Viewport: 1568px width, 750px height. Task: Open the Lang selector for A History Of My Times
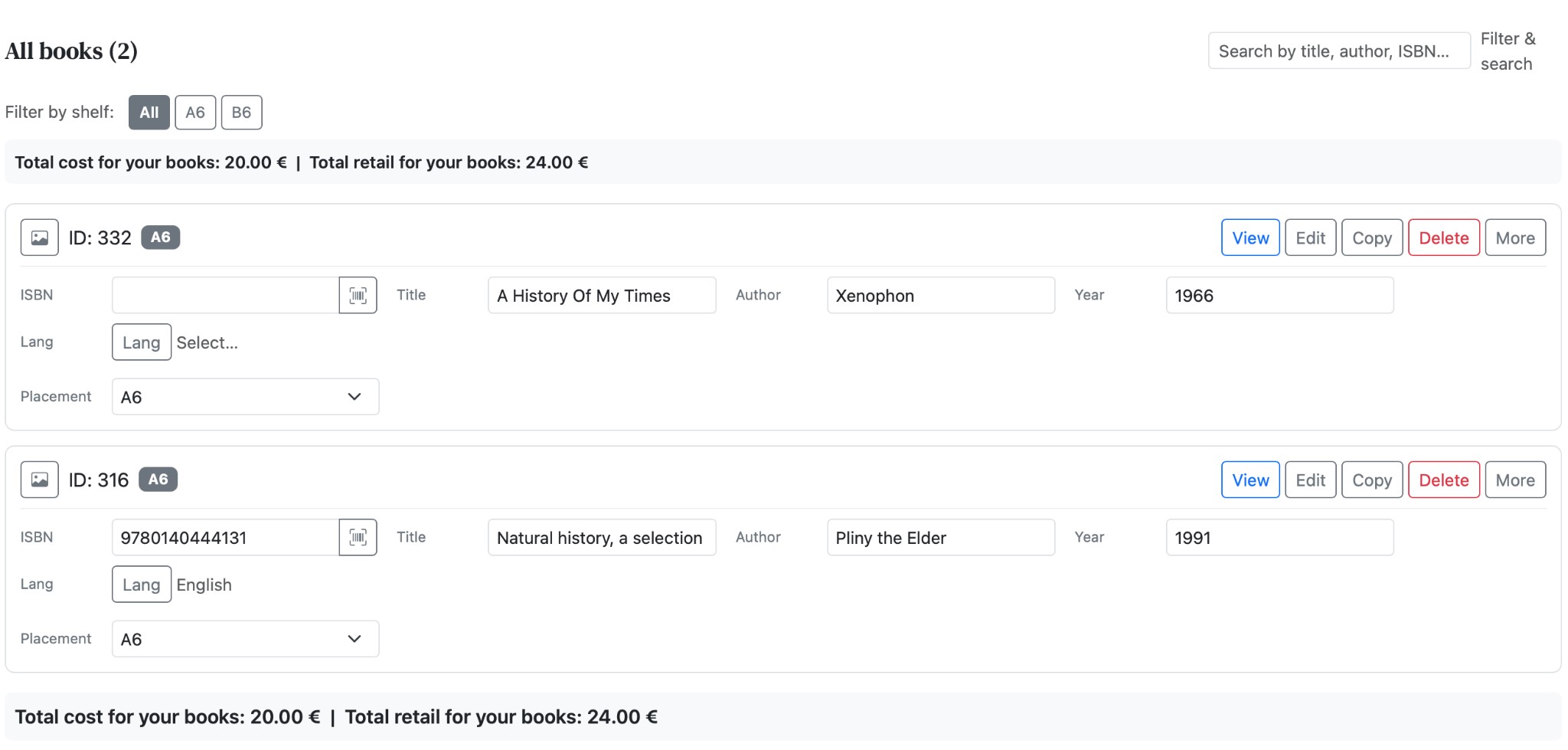tap(141, 342)
